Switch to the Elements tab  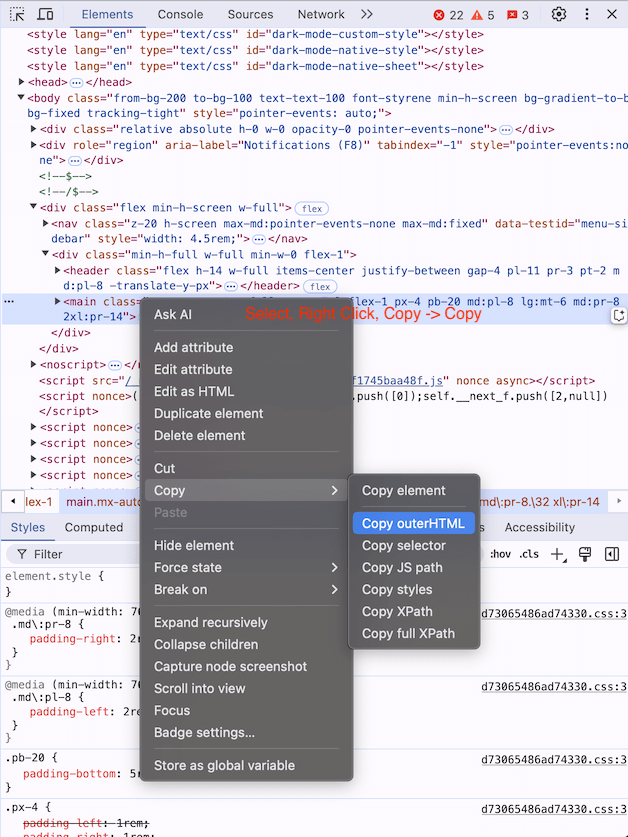tap(107, 14)
